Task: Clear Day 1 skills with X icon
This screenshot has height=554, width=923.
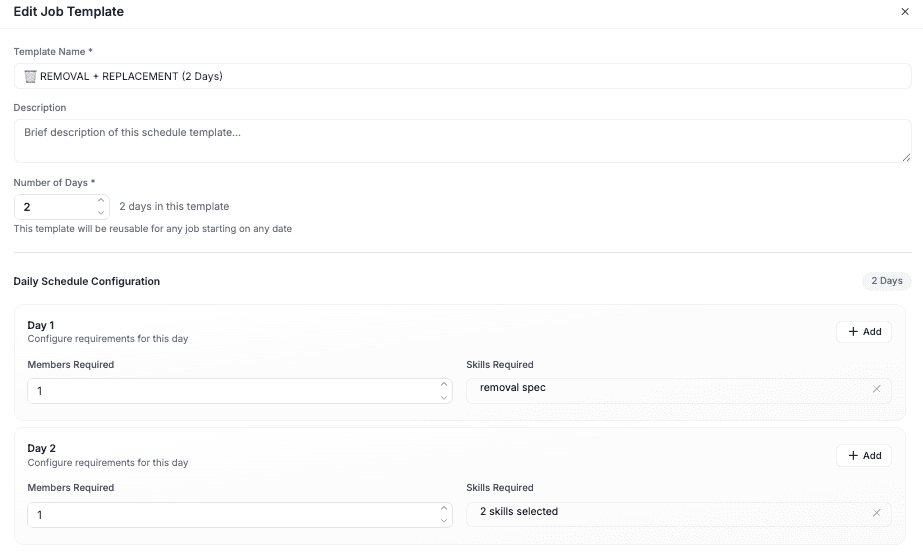Action: (876, 389)
